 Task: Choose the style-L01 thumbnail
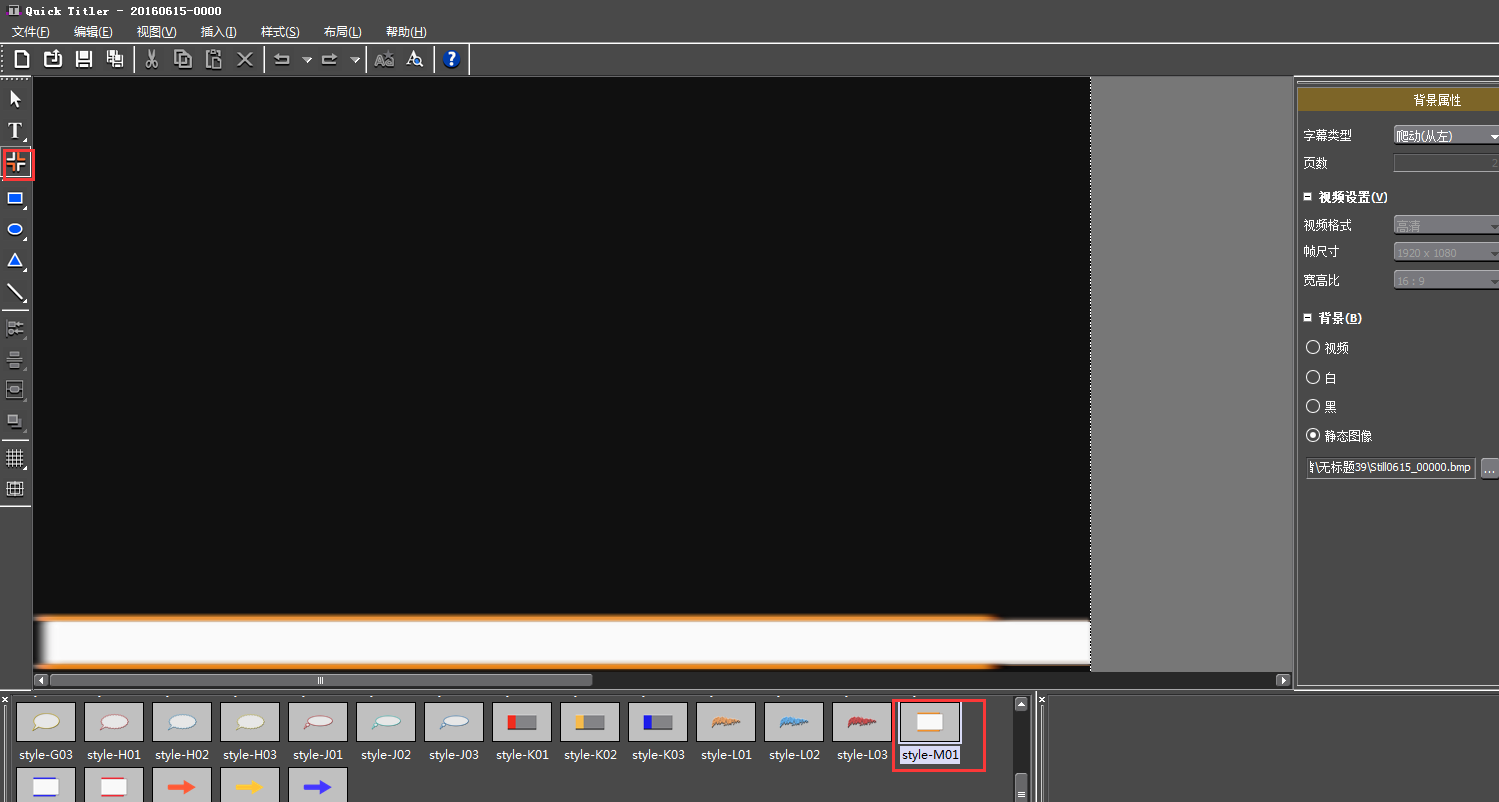(x=726, y=722)
